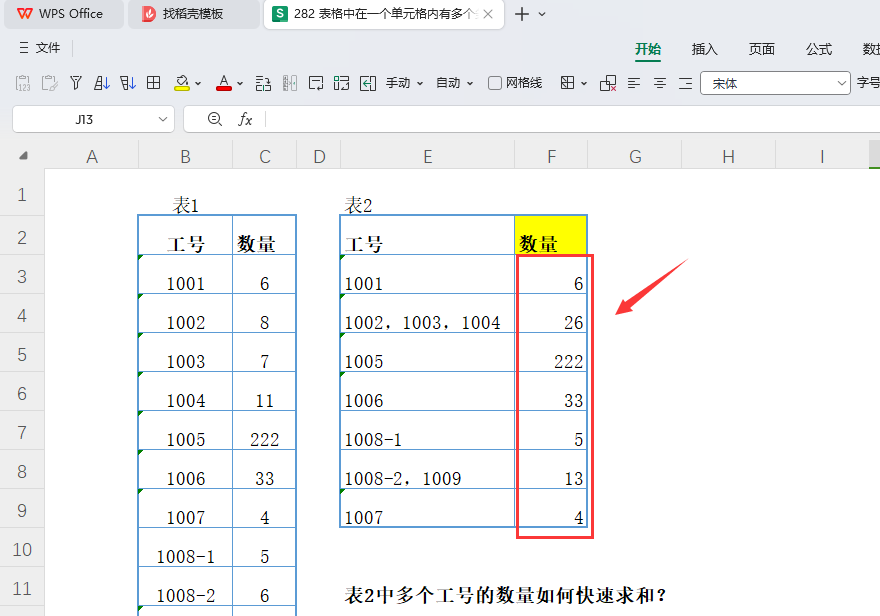Open the WPS Office home tab
Screen dimensions: 880x616
coord(63,14)
